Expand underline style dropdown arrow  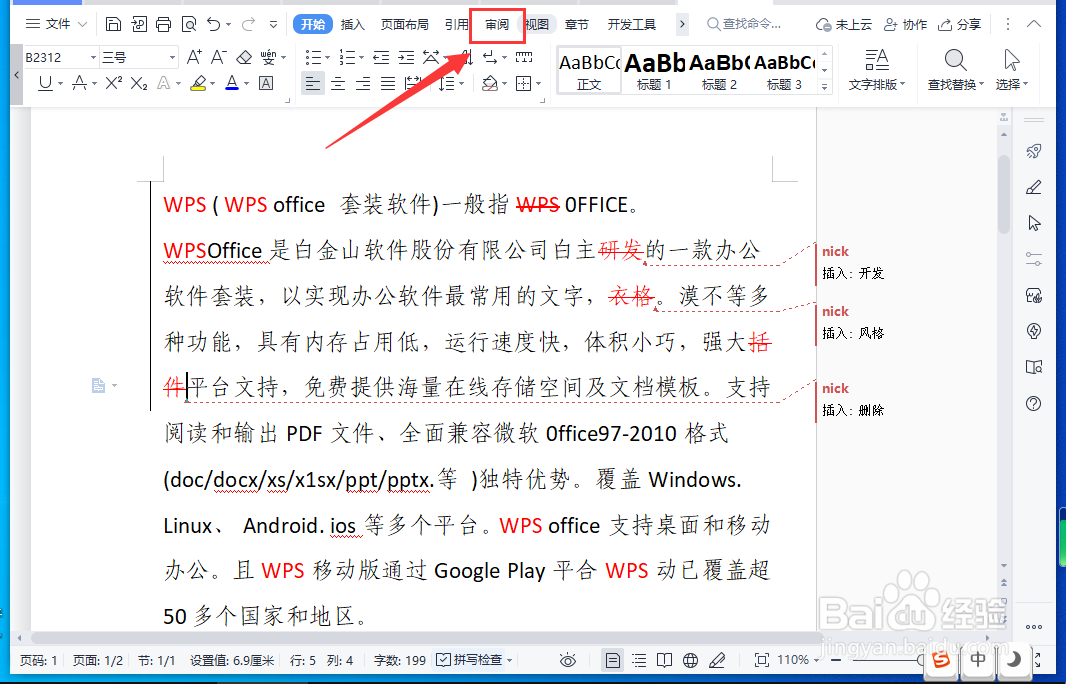[x=60, y=84]
